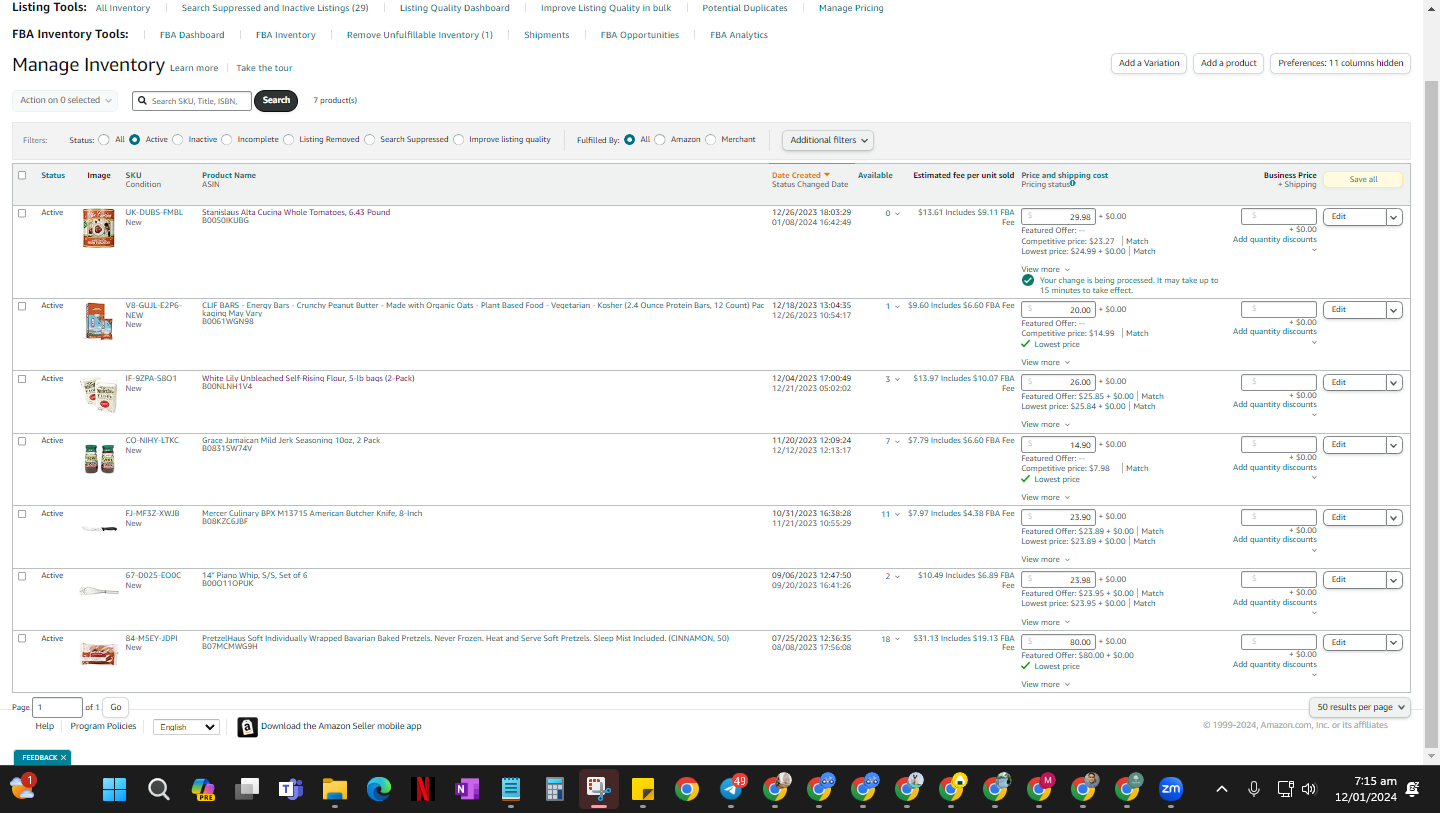Open Search Suppressed and Inactive Listings (29)
1440x813 pixels.
tap(275, 8)
